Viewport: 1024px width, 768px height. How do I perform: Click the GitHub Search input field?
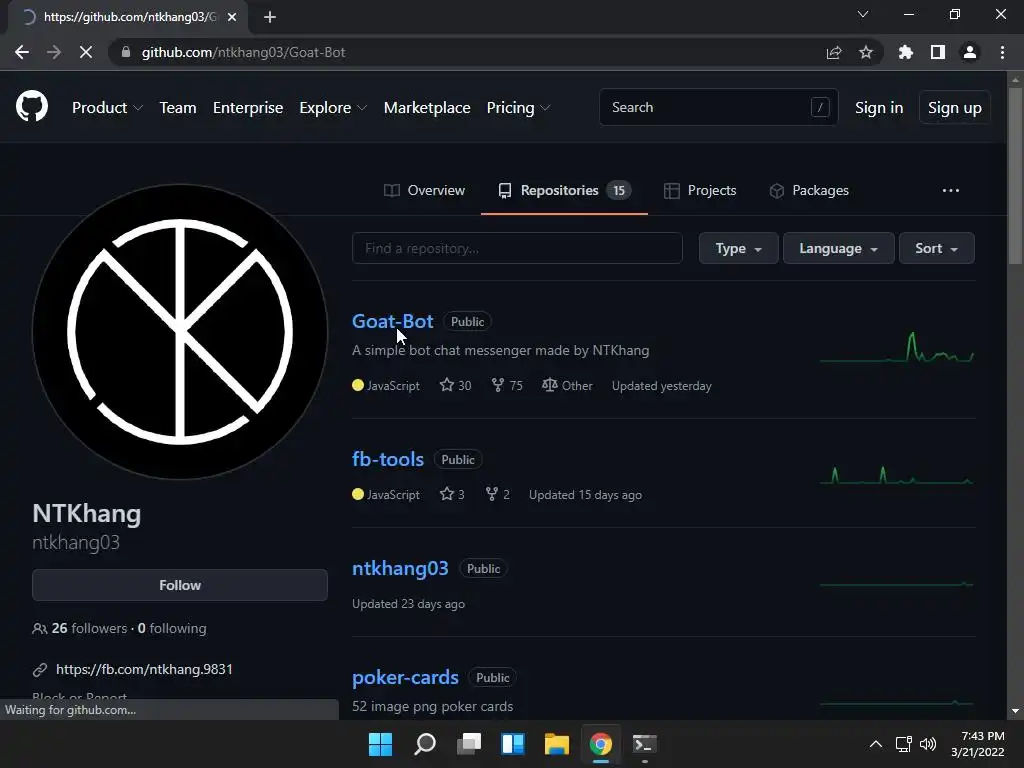[718, 107]
